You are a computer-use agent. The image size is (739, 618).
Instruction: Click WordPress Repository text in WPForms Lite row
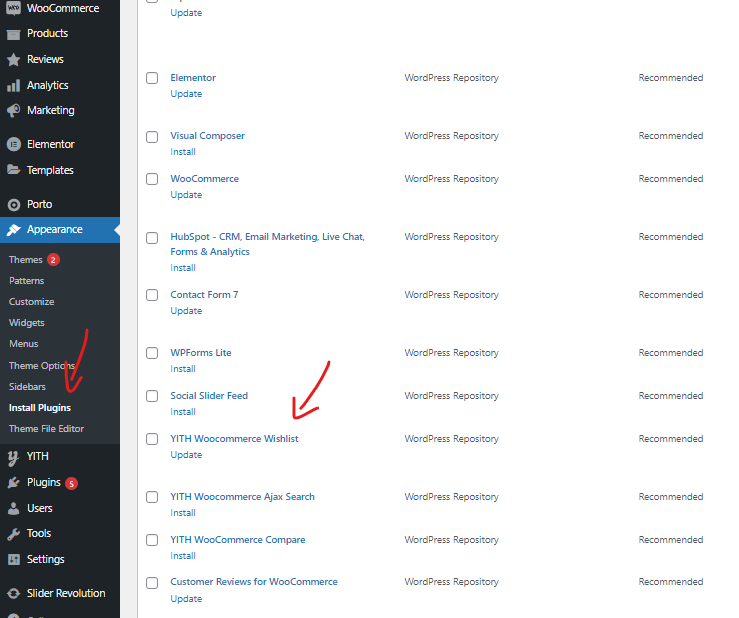point(452,353)
